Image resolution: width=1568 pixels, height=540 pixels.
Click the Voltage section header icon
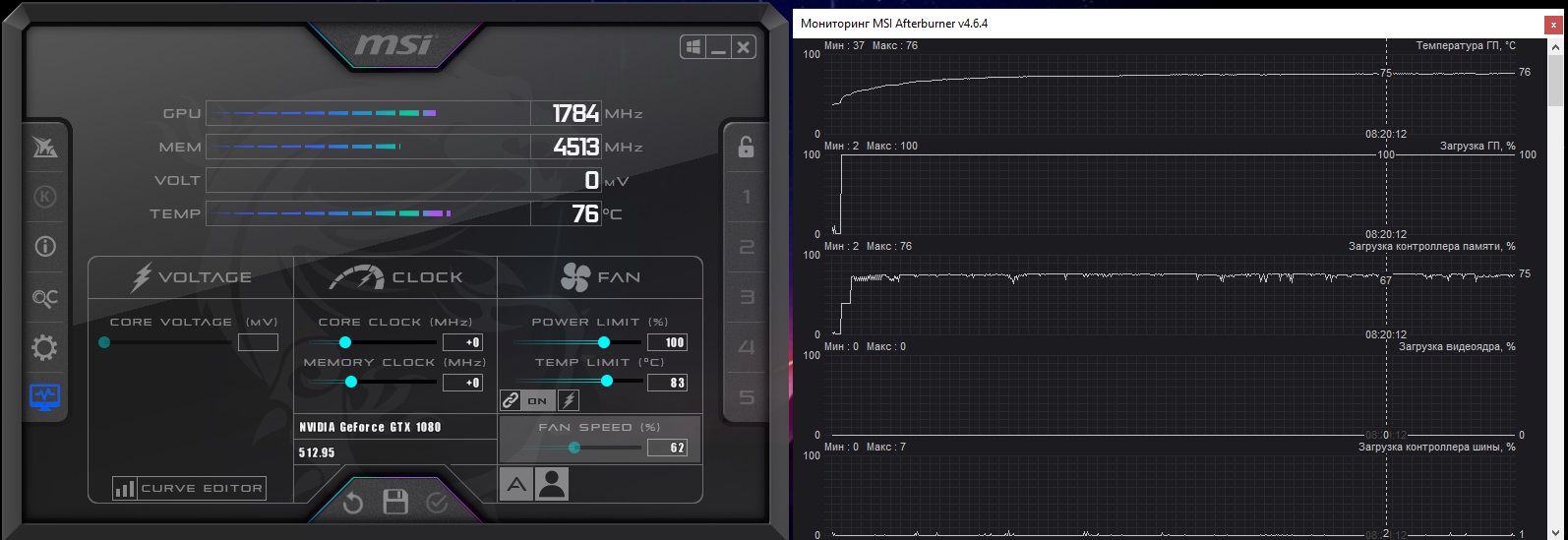pyautogui.click(x=142, y=277)
